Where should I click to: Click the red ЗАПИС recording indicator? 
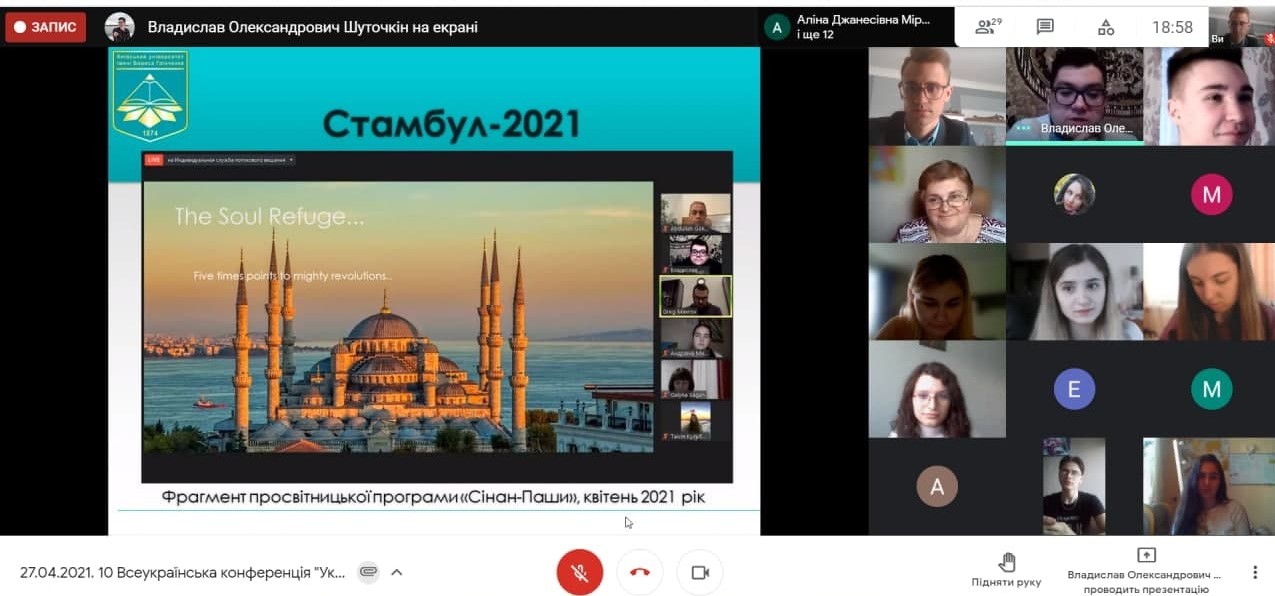coord(46,27)
